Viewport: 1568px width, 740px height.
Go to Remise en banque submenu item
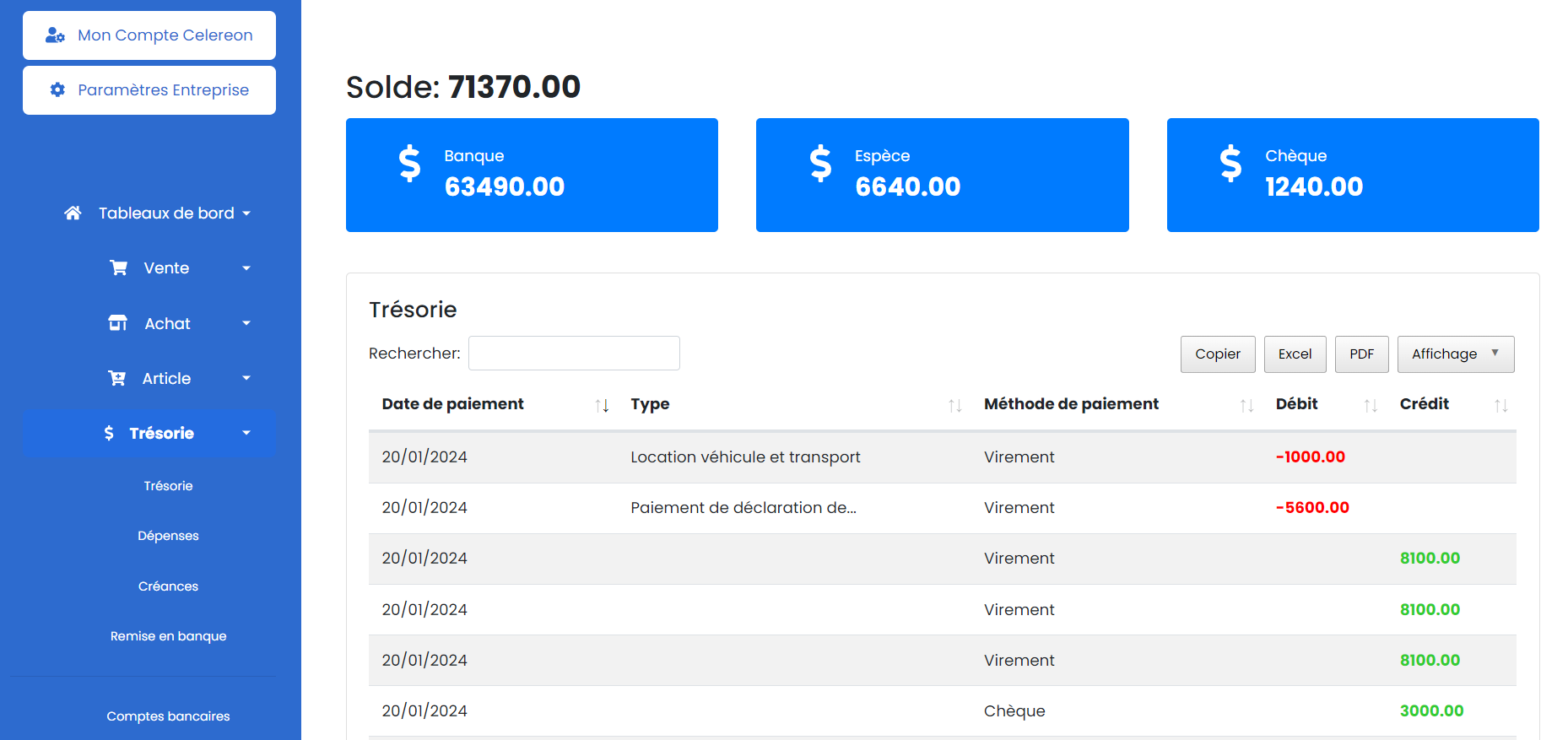click(168, 636)
